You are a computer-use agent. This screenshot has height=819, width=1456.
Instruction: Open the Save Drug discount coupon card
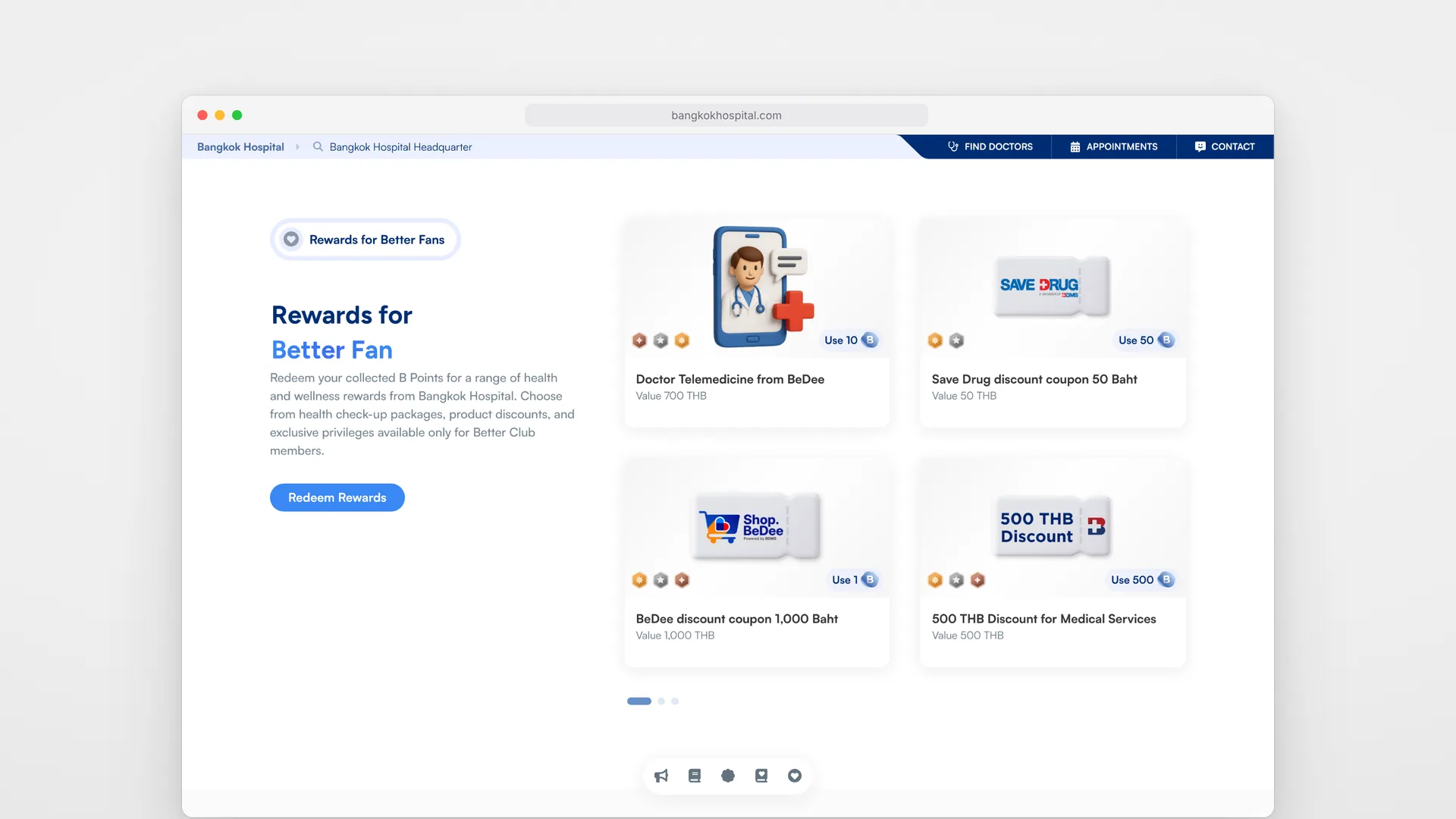1053,322
